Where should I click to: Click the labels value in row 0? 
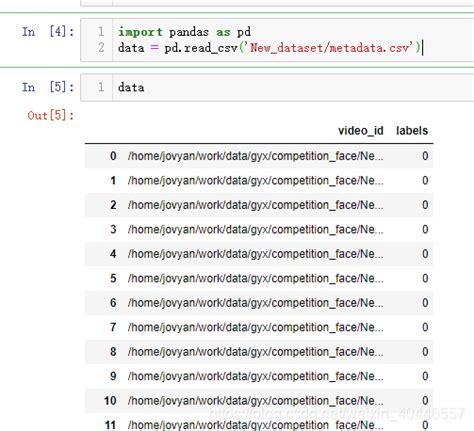425,156
